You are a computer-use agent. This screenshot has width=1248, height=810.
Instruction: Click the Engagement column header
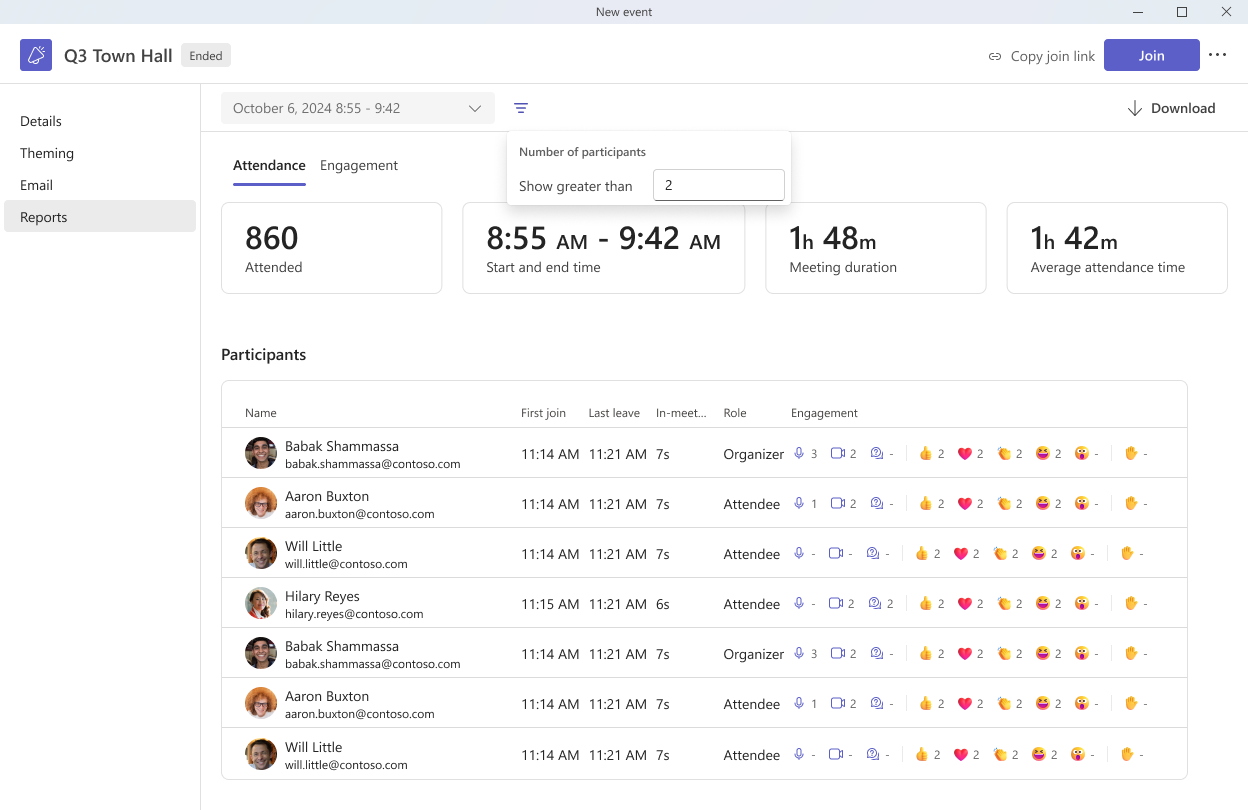[x=824, y=413]
